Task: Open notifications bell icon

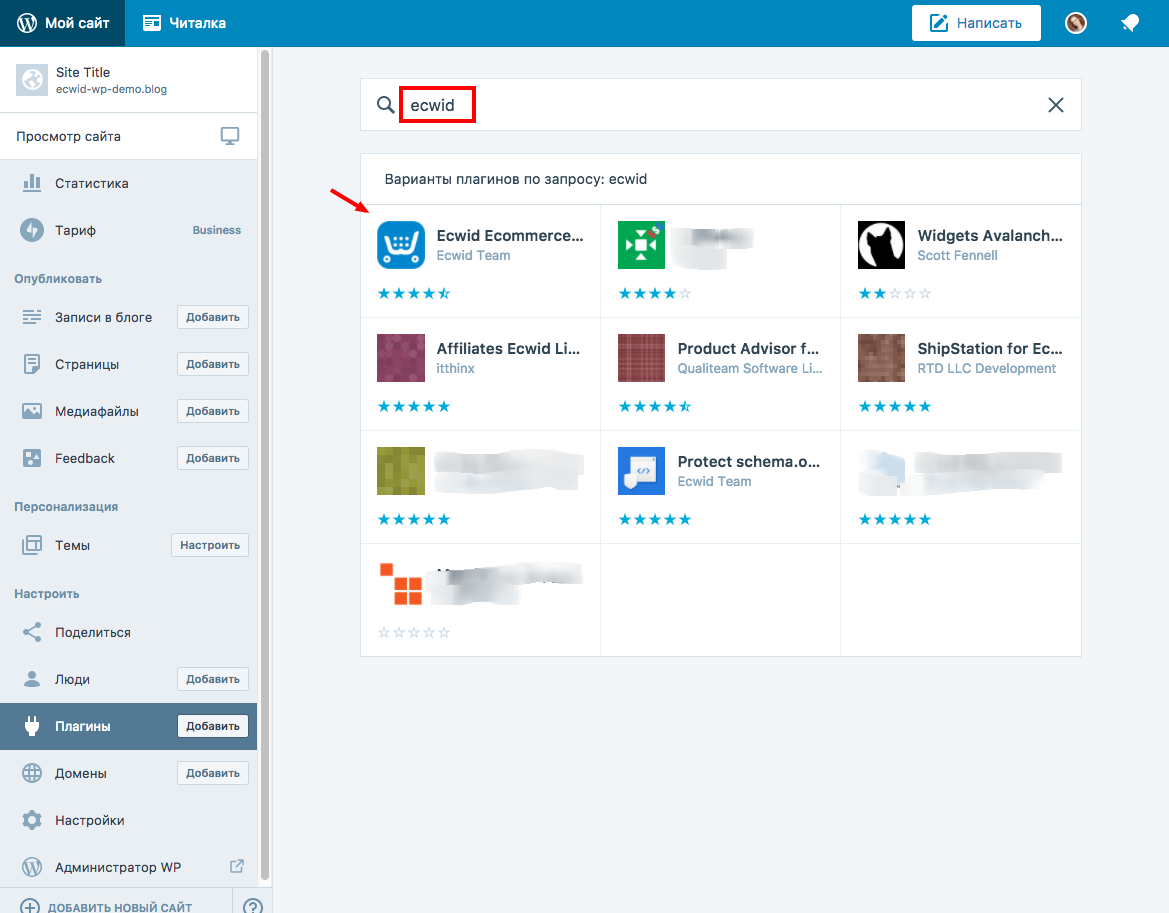Action: [x=1130, y=23]
